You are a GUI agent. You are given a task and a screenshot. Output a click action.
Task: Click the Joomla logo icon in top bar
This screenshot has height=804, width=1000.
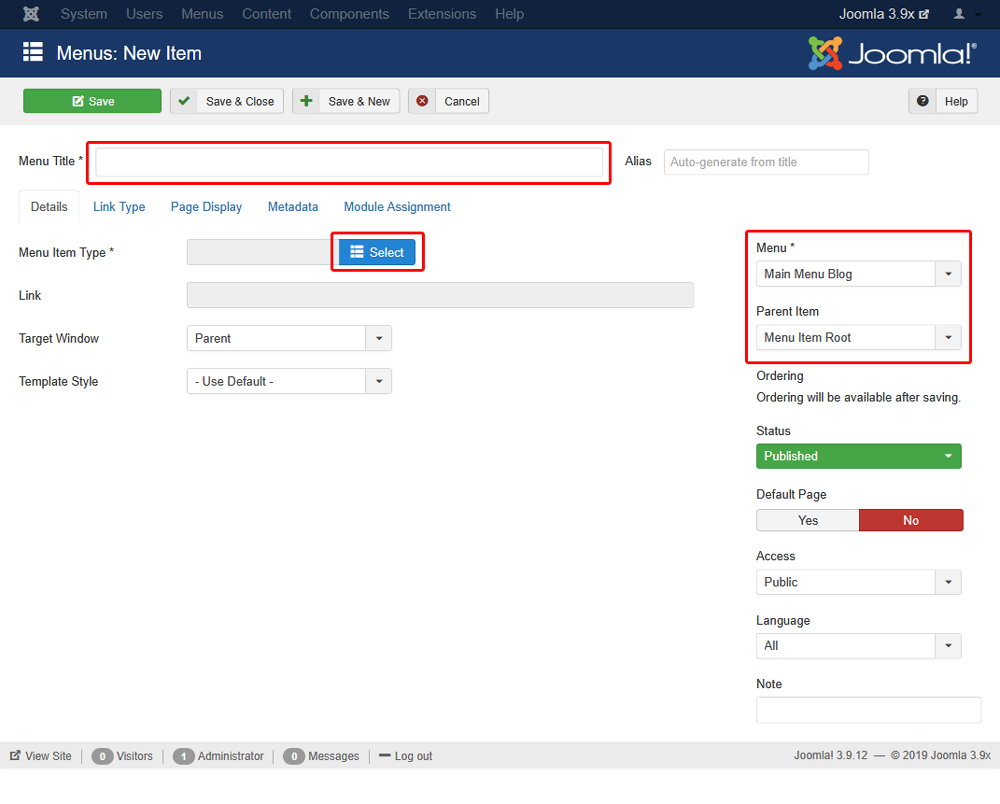31,14
